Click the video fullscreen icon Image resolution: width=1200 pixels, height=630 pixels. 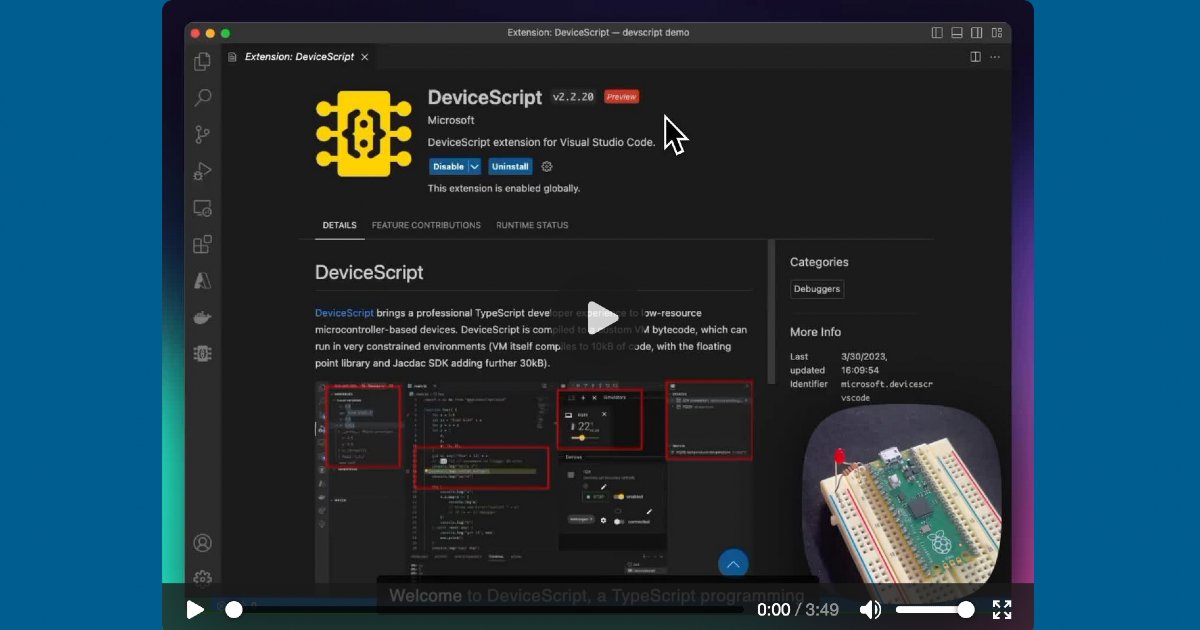coord(1002,609)
